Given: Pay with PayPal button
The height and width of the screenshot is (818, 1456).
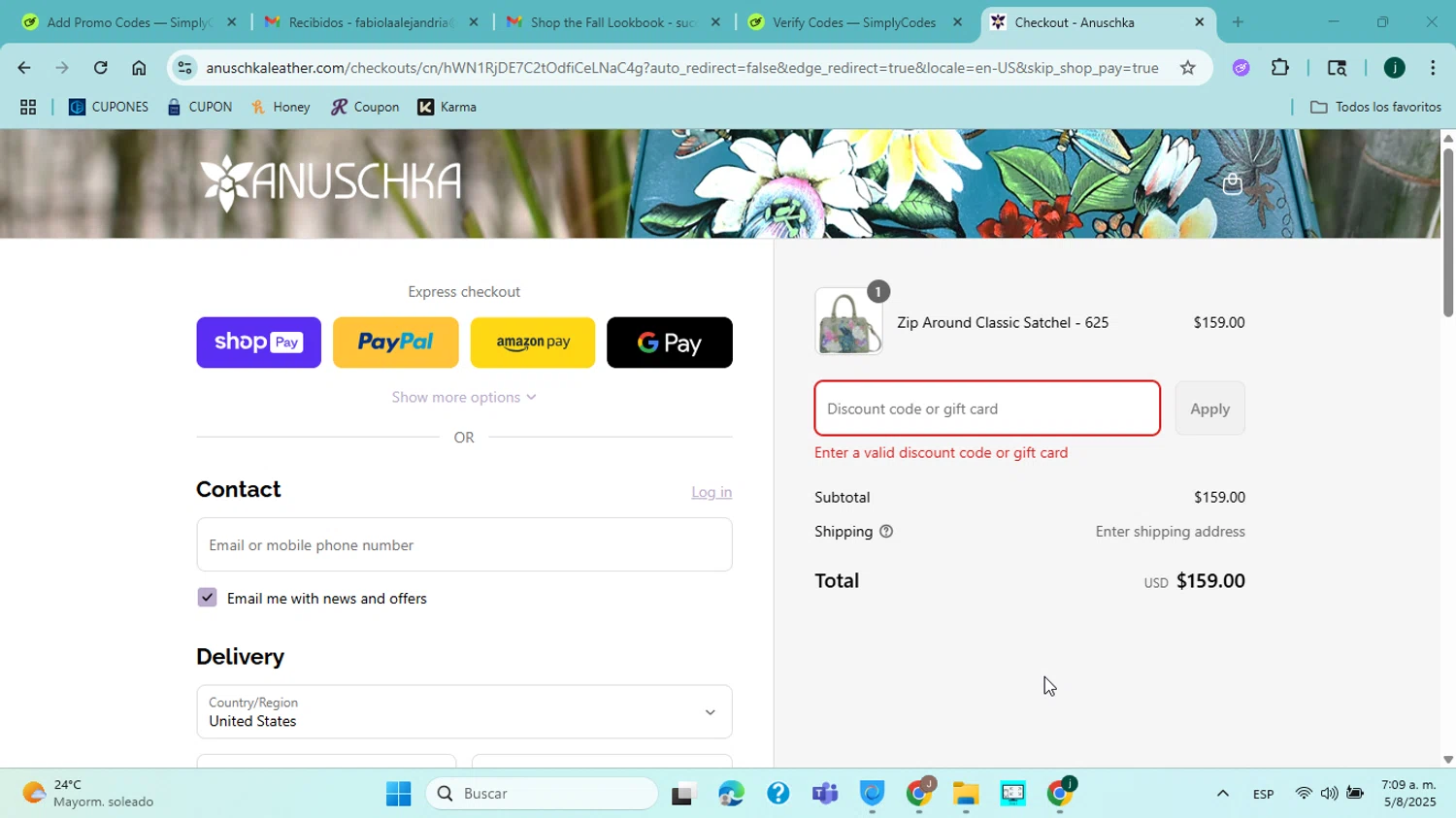Looking at the screenshot, I should [x=395, y=343].
